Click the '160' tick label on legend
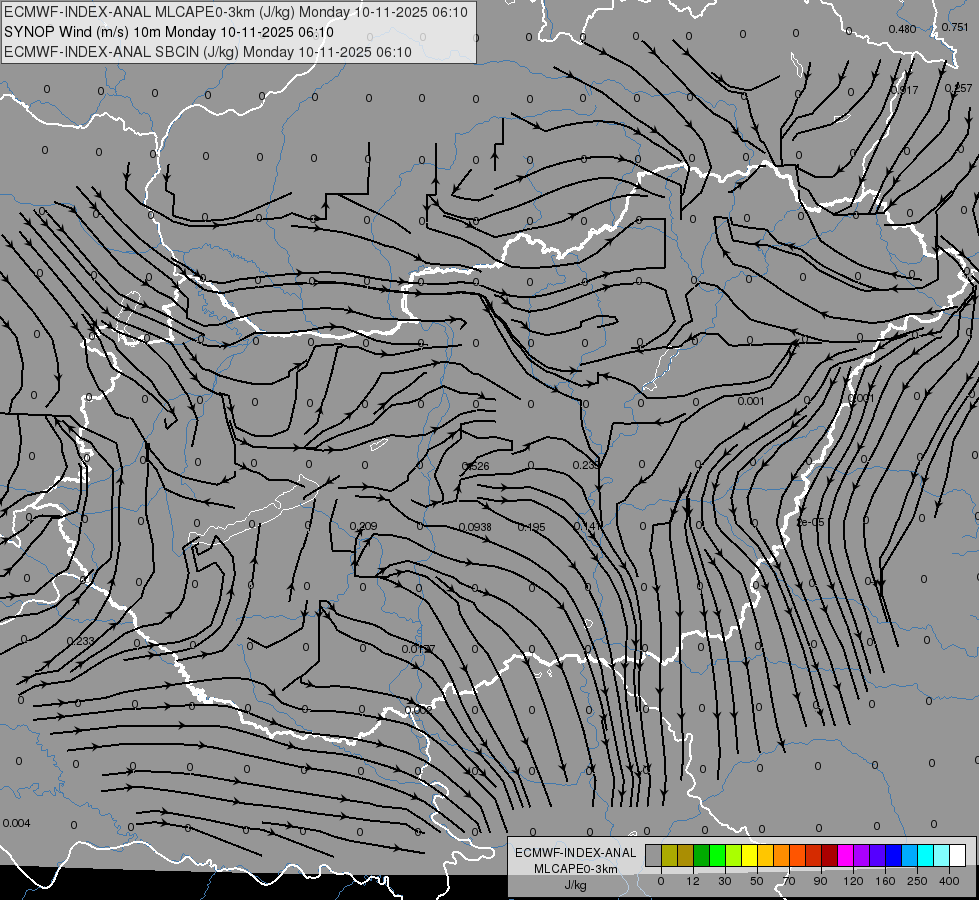 tap(885, 881)
